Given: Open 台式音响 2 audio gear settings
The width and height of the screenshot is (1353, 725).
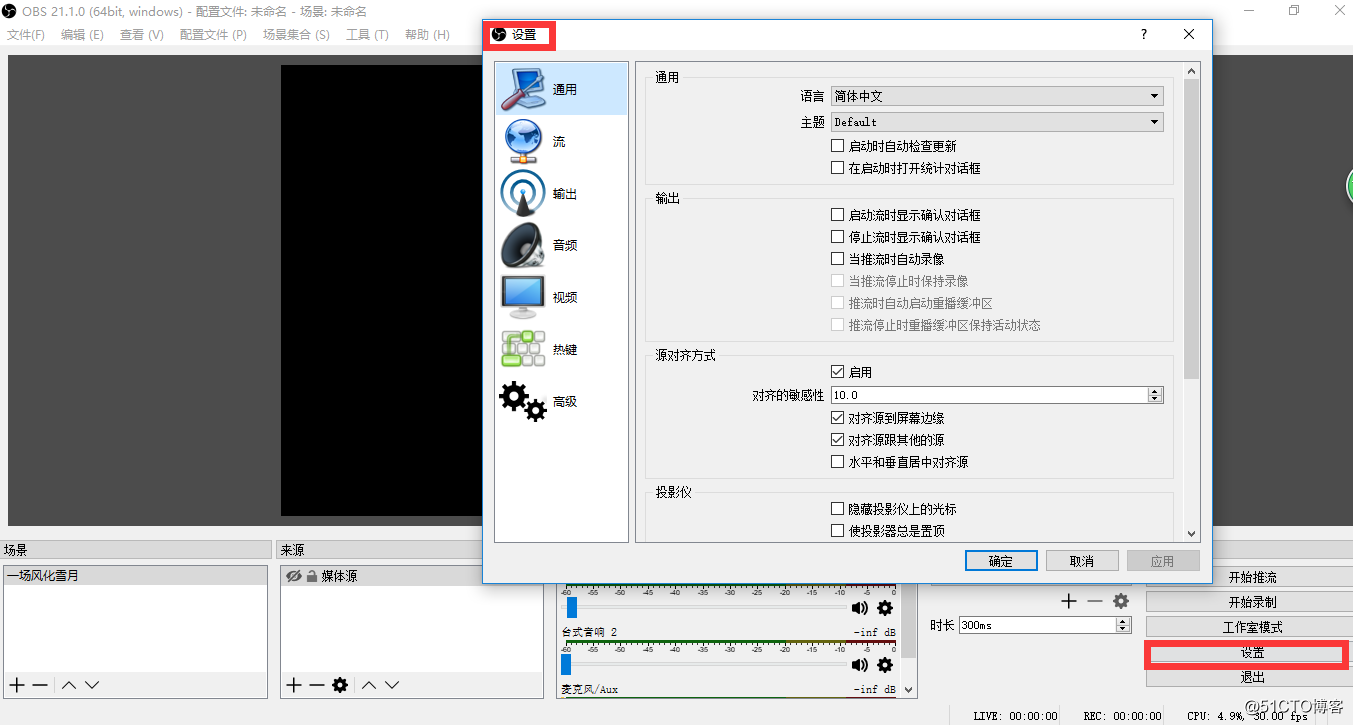Looking at the screenshot, I should point(885,607).
